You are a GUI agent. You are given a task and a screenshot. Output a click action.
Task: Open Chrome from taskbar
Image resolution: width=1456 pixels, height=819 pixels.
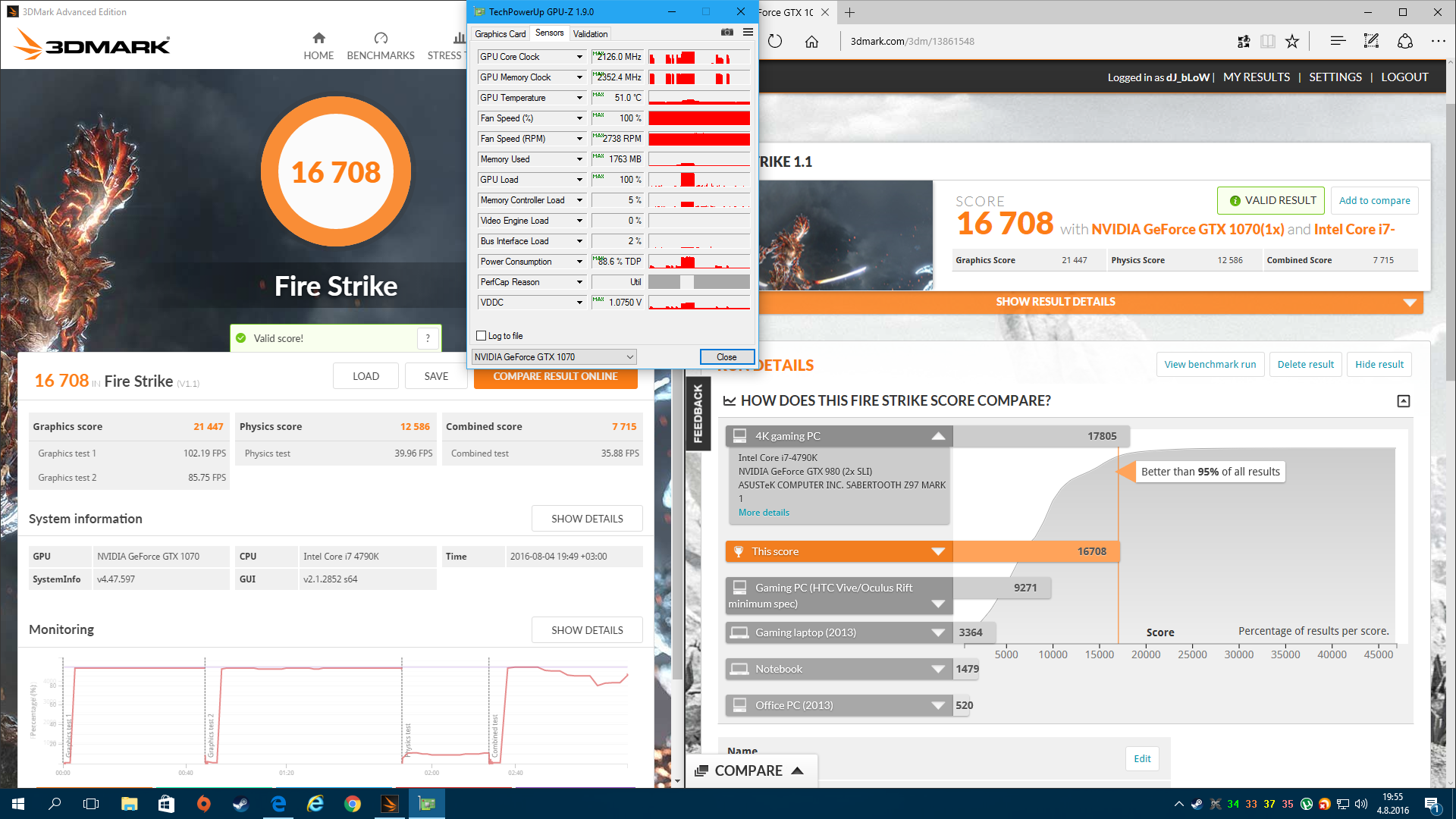(x=353, y=804)
